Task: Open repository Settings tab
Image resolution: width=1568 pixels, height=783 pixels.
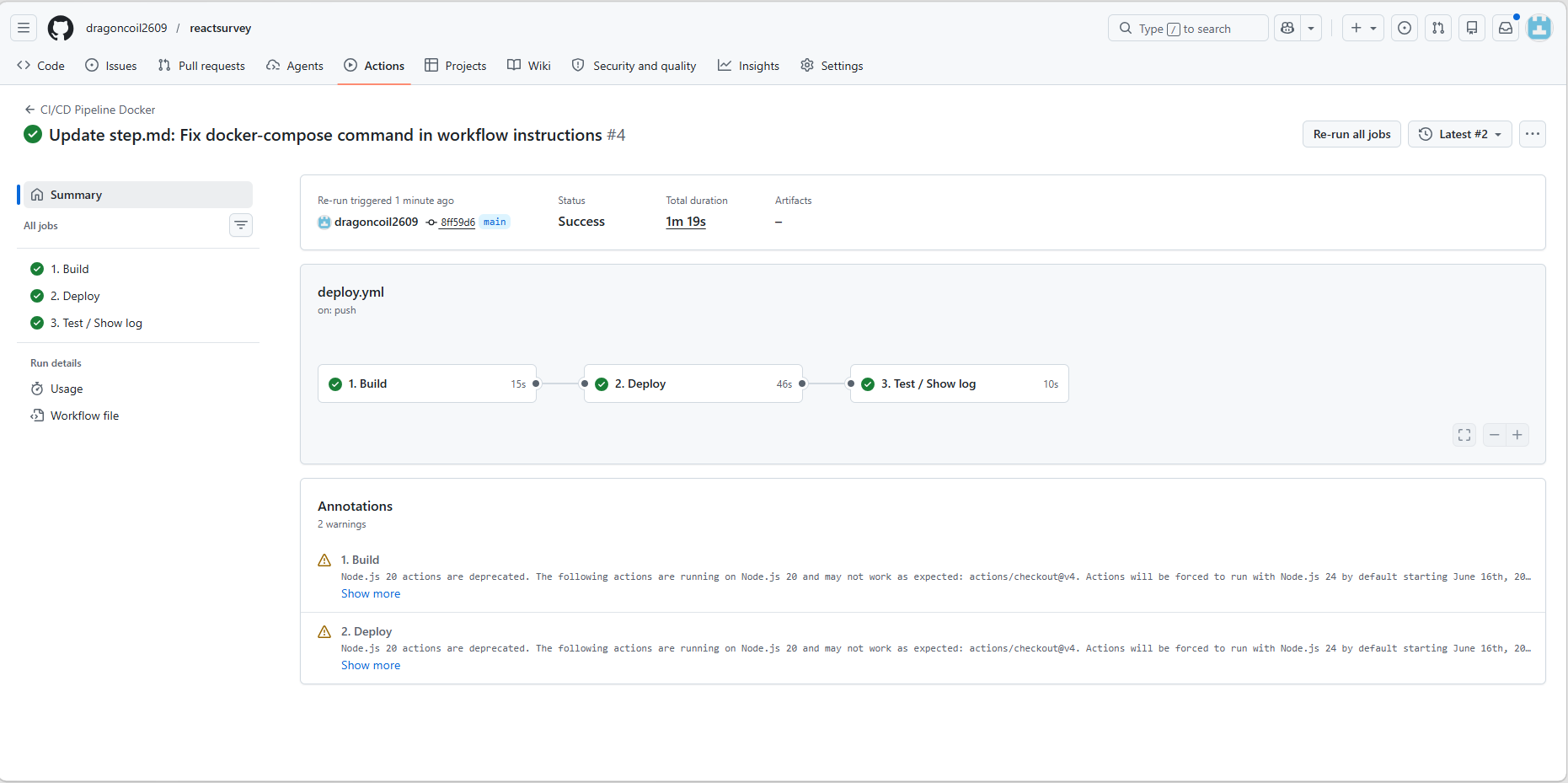Action: pyautogui.click(x=832, y=66)
